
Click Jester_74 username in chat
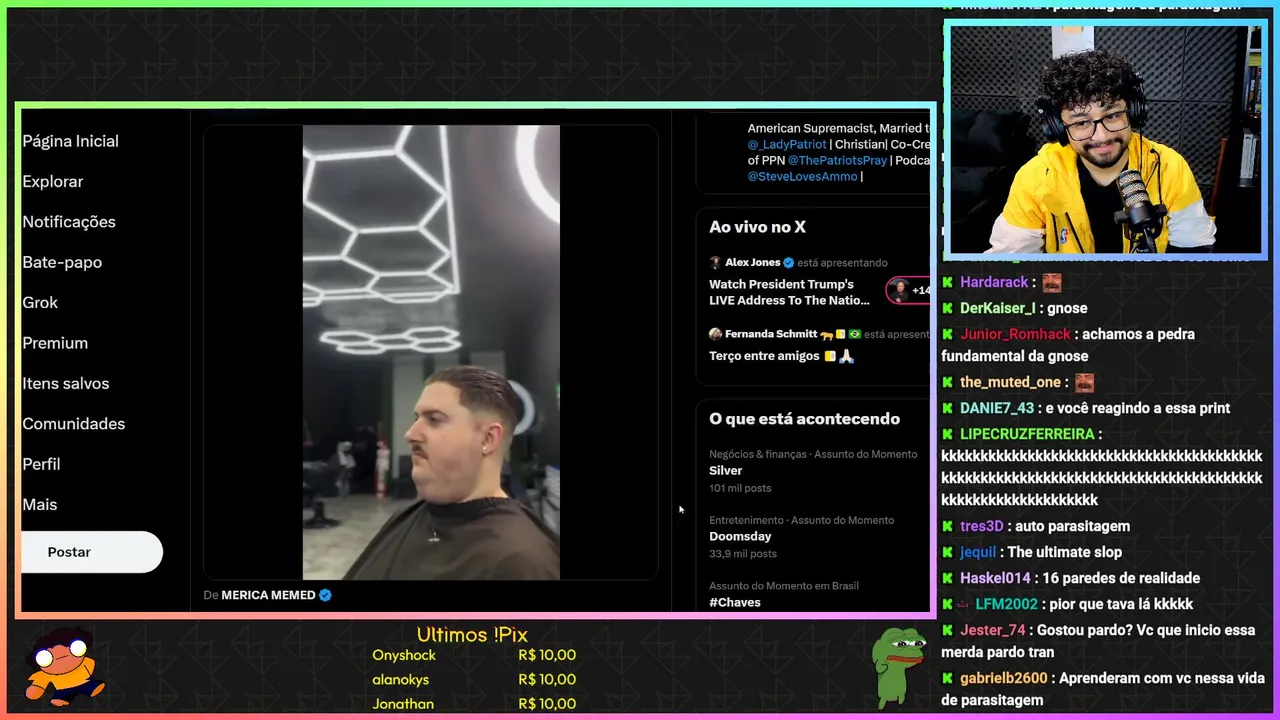click(x=992, y=630)
